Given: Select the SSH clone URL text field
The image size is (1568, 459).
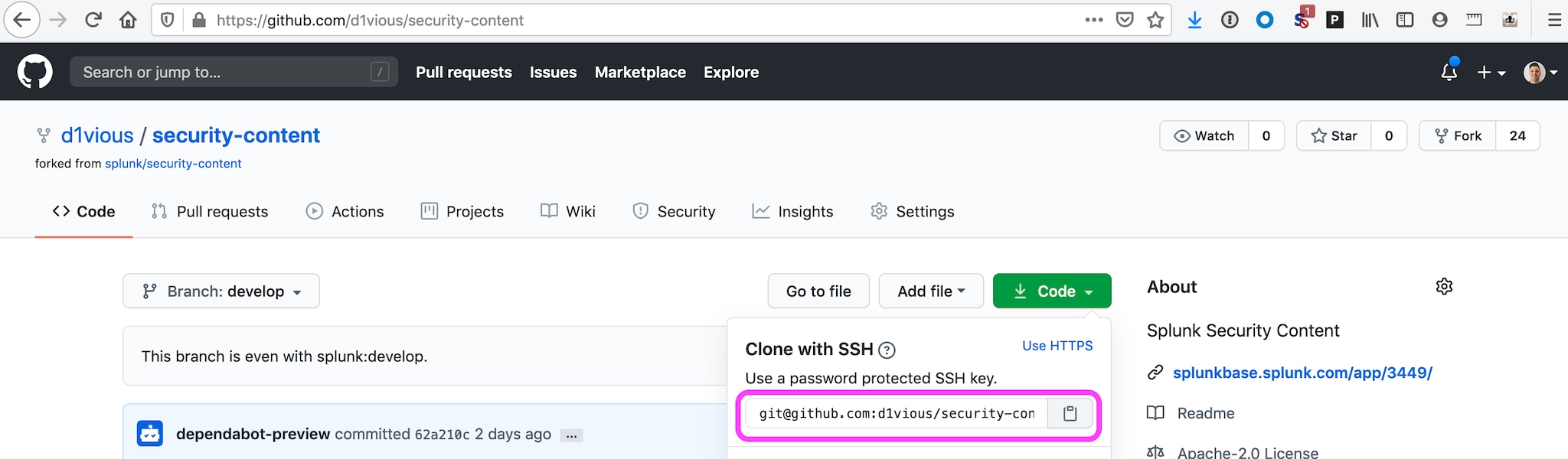Looking at the screenshot, I should [897, 414].
